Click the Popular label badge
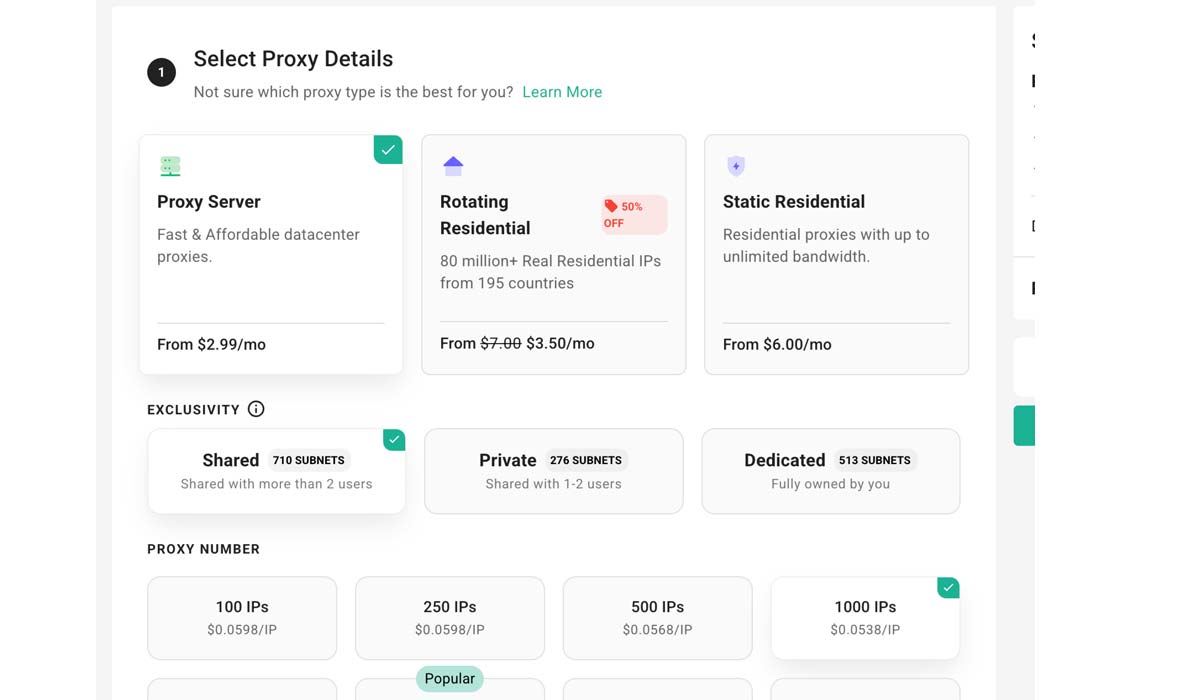 pyautogui.click(x=450, y=679)
